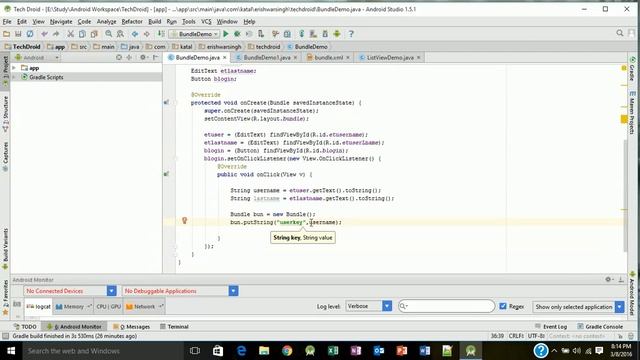Viewport: 640px width, 360px height.
Task: Click the Undo arrow icon
Action: coord(44,34)
